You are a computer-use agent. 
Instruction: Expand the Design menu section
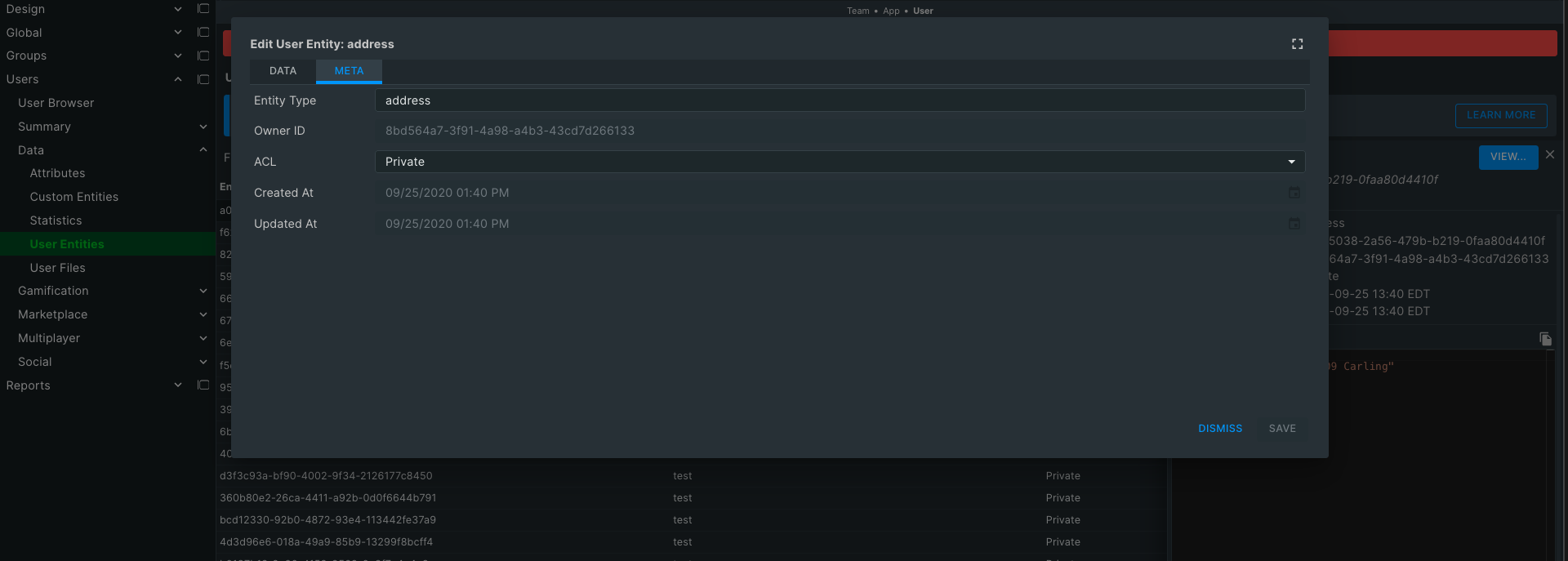click(178, 9)
